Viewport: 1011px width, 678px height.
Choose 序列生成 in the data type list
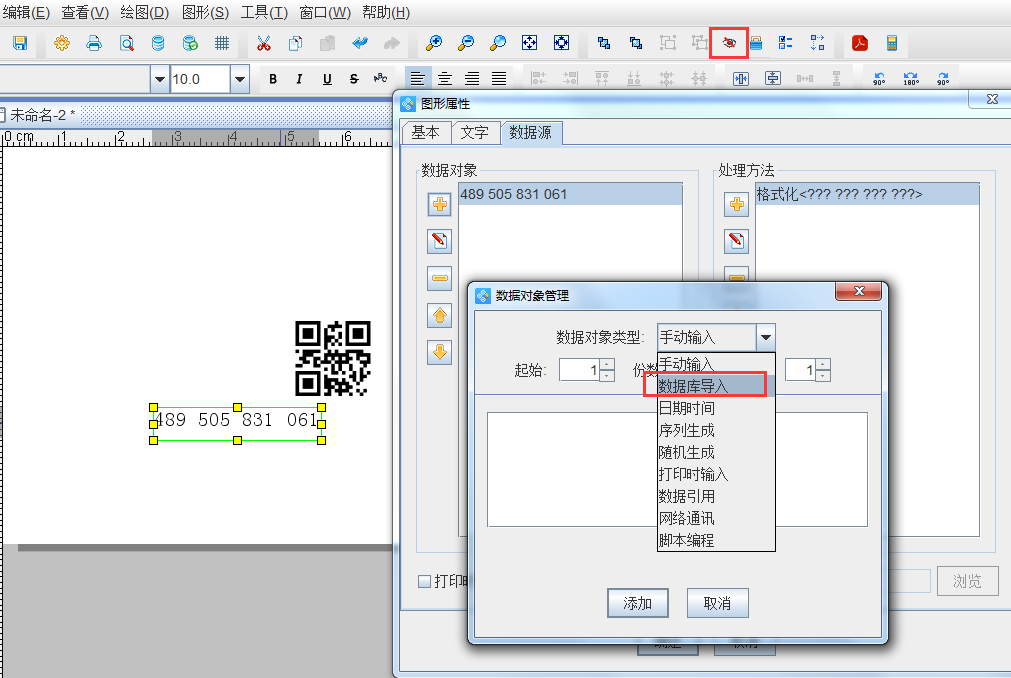coord(686,430)
